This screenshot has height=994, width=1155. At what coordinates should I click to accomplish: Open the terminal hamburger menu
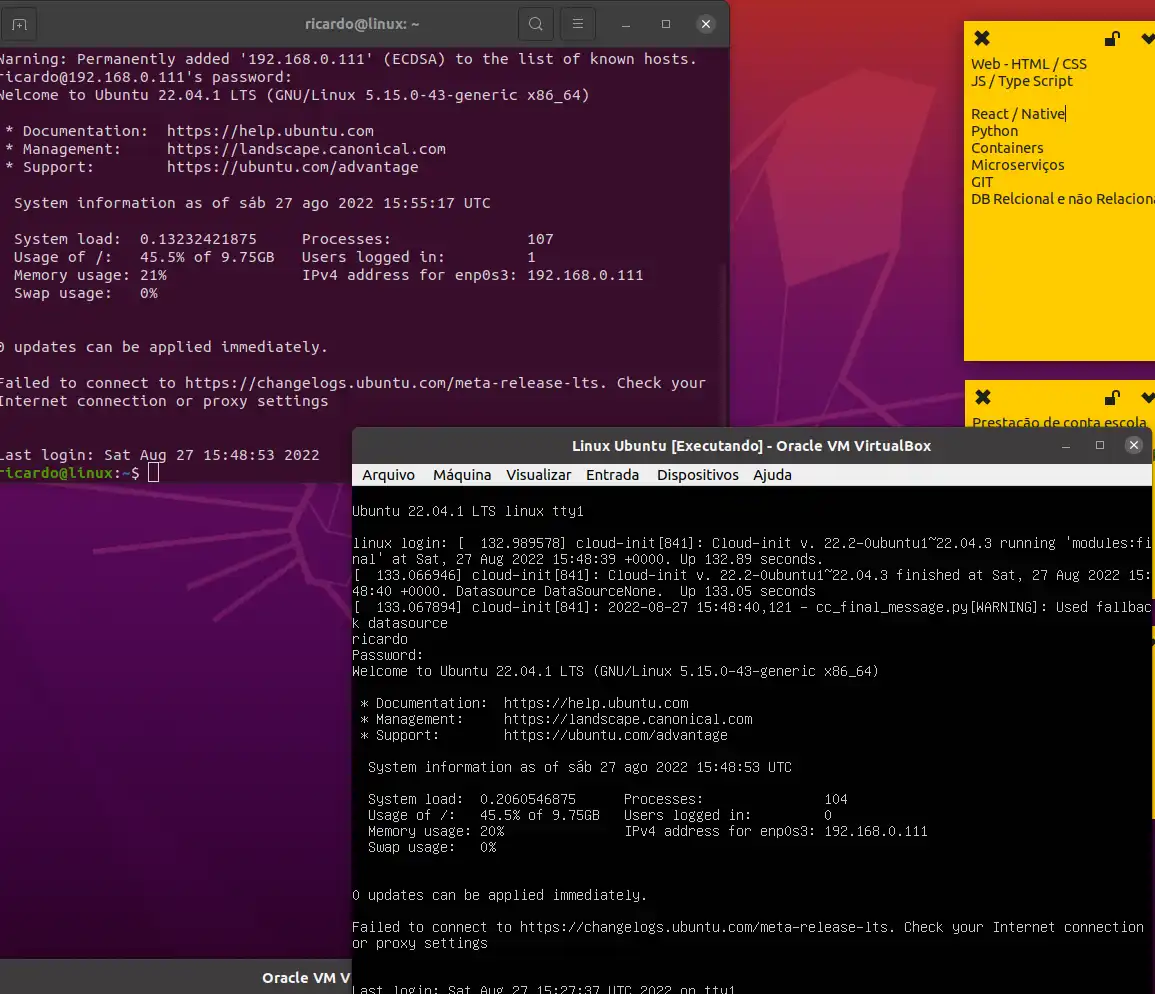(578, 23)
